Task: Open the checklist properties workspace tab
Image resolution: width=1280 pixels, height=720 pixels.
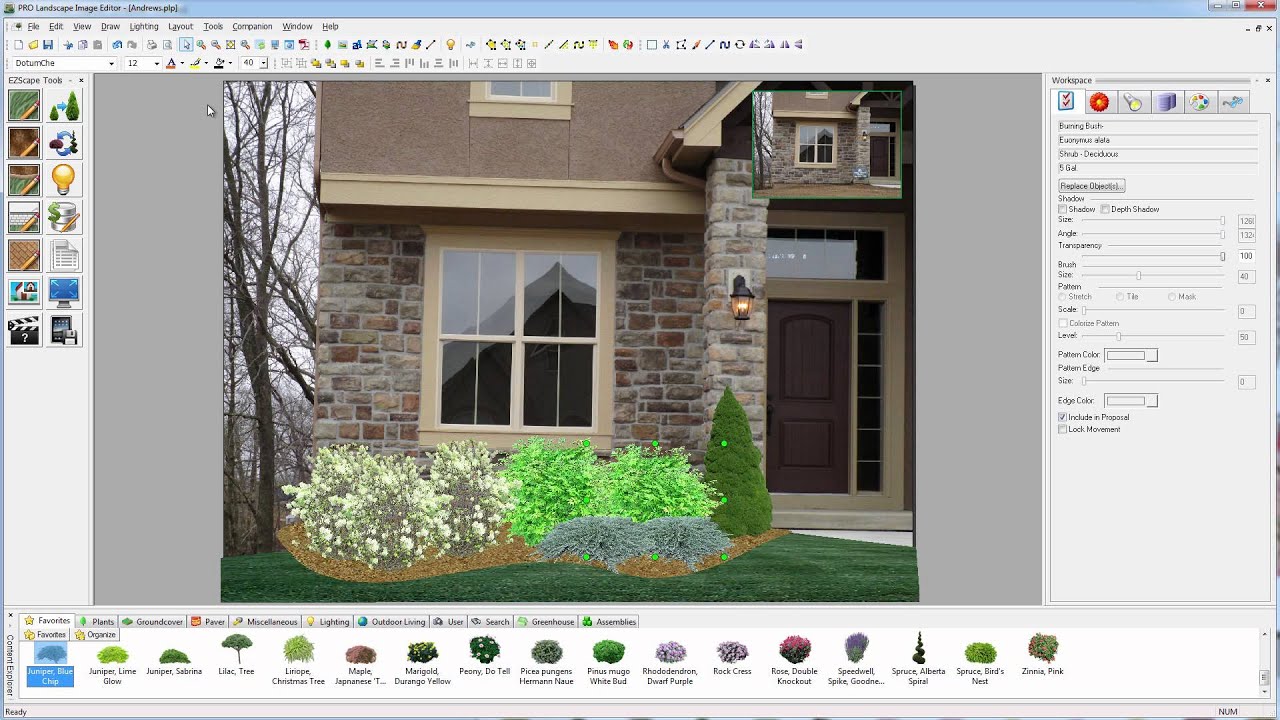Action: point(1066,102)
